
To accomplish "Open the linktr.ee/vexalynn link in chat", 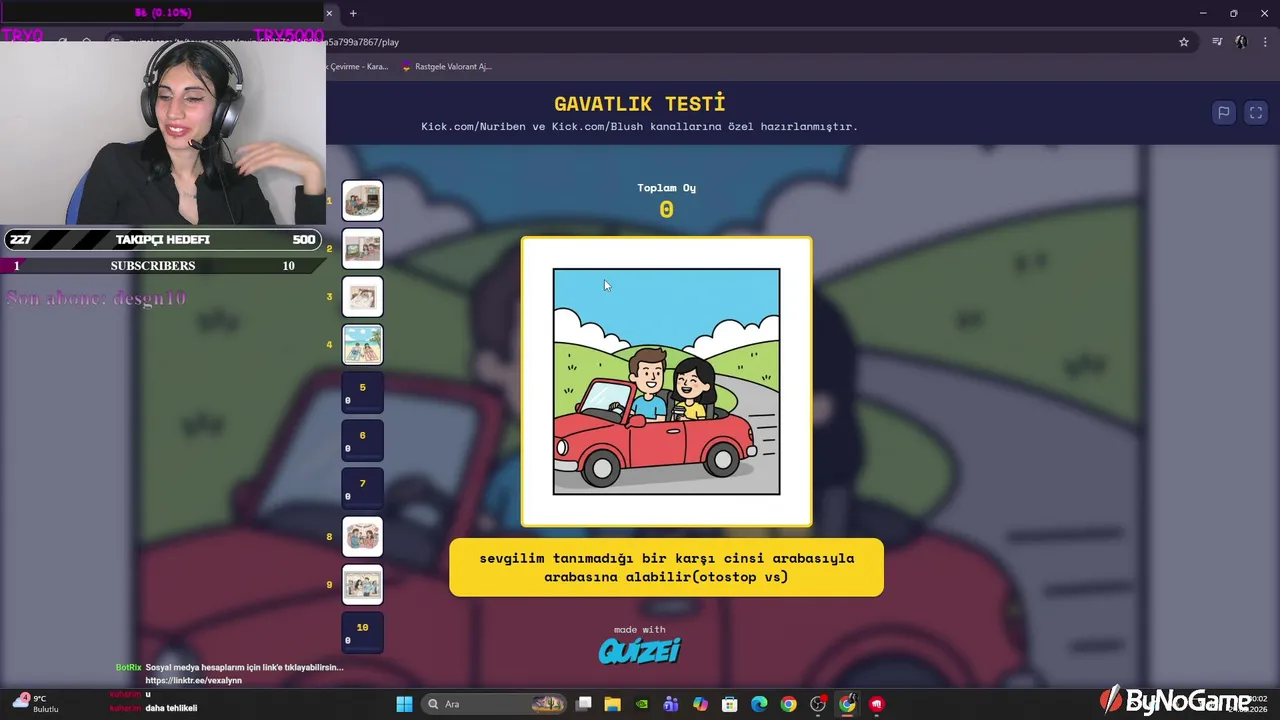I will click(x=194, y=681).
